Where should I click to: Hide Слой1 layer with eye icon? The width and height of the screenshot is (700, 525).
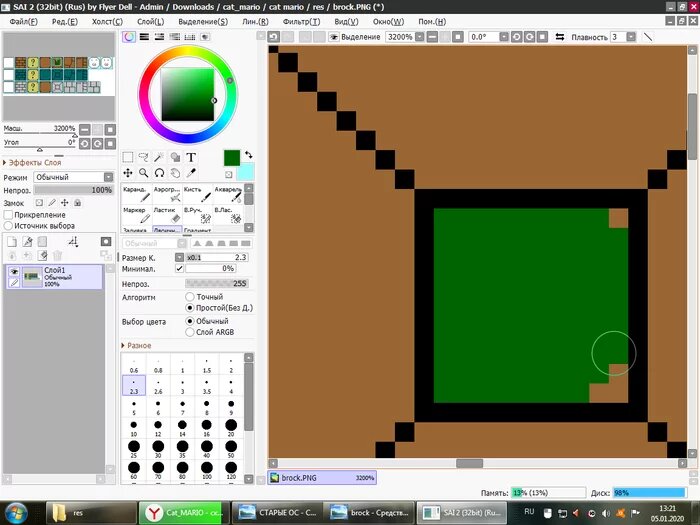tap(14, 271)
